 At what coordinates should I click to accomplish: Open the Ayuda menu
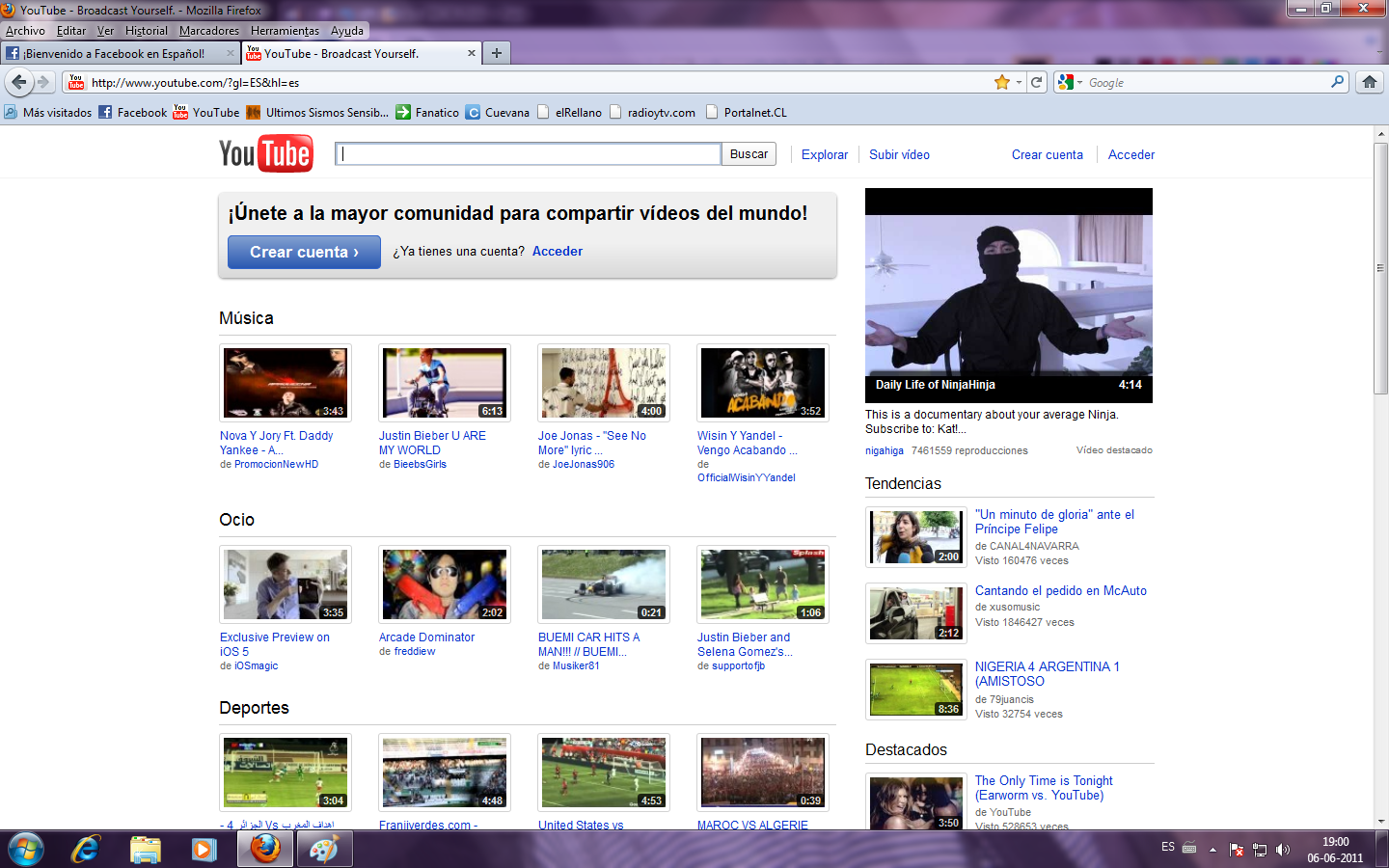point(347,31)
